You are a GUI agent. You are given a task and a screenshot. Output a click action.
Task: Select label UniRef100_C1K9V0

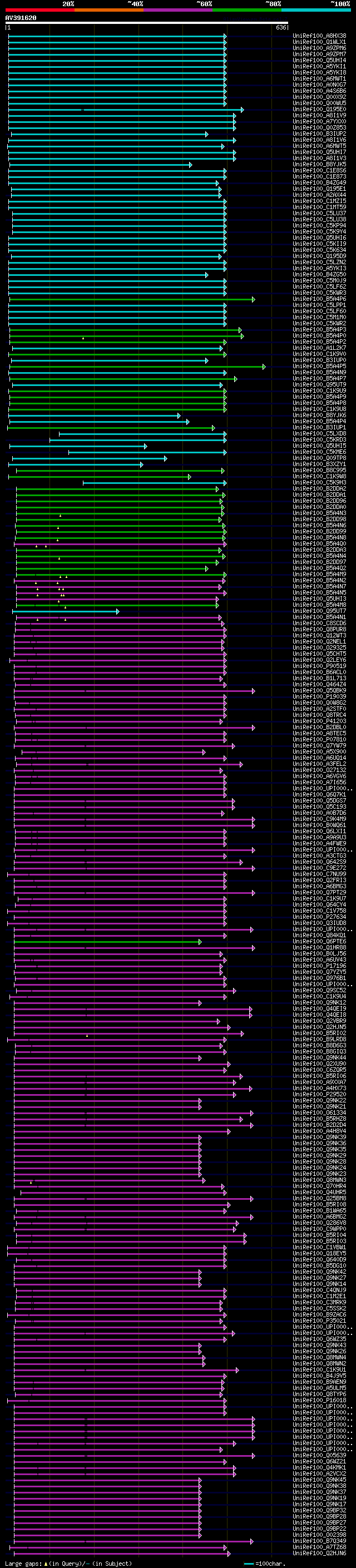tap(319, 354)
